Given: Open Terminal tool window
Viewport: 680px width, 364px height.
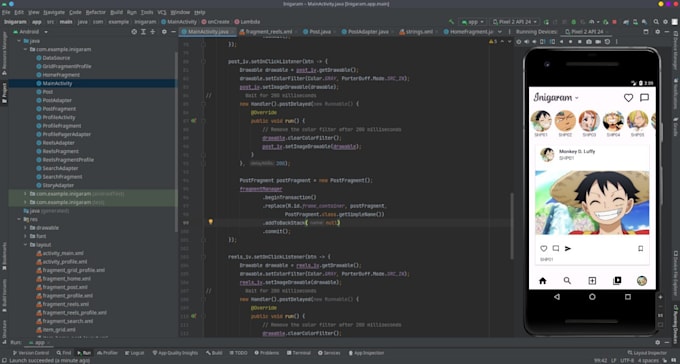Looking at the screenshot, I should [x=299, y=353].
